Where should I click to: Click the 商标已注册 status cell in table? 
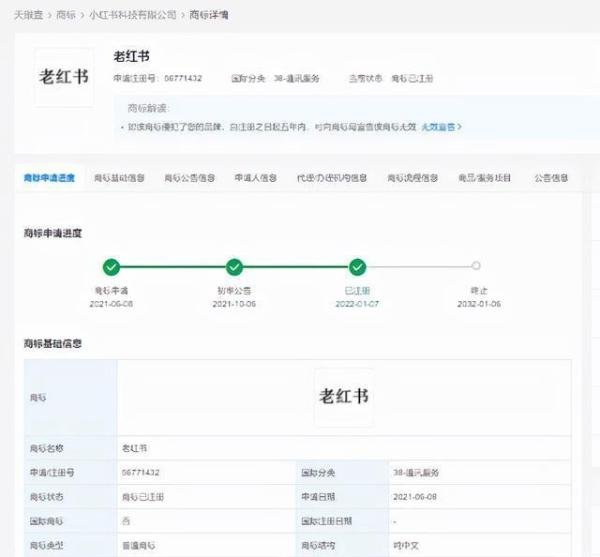[143, 497]
